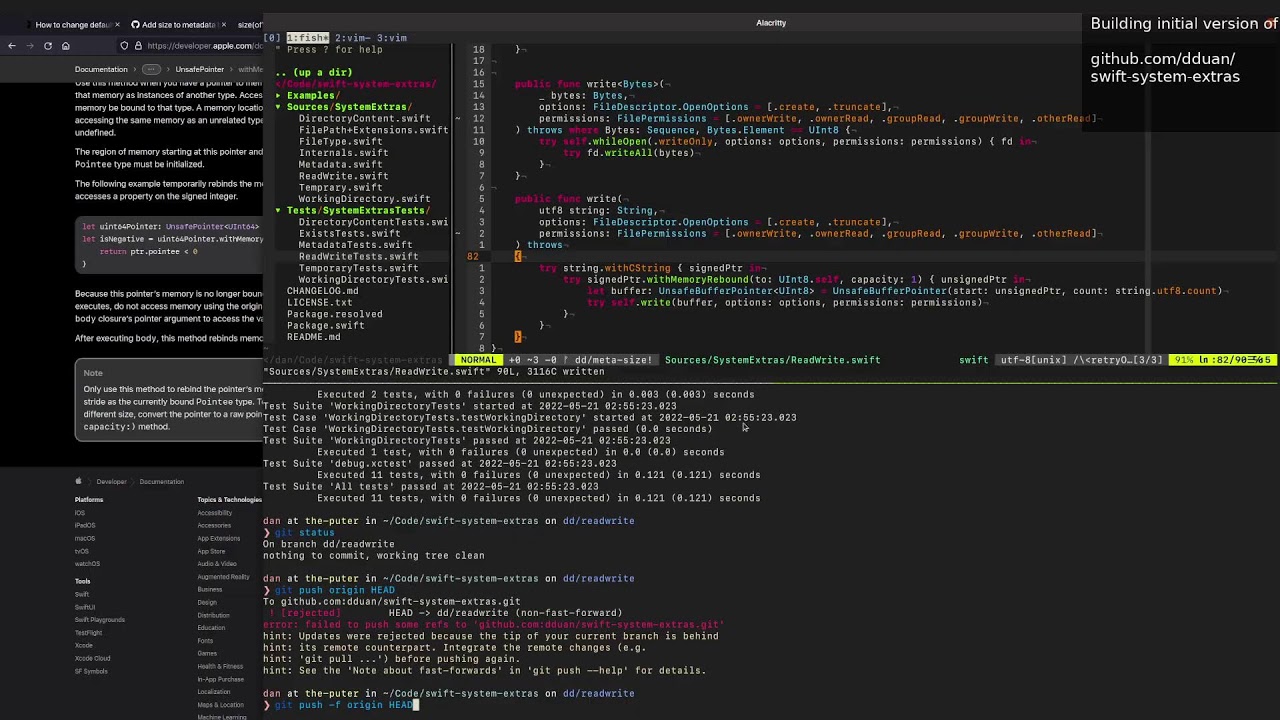
Task: Select tmux window 2:vim
Action: coord(352,38)
